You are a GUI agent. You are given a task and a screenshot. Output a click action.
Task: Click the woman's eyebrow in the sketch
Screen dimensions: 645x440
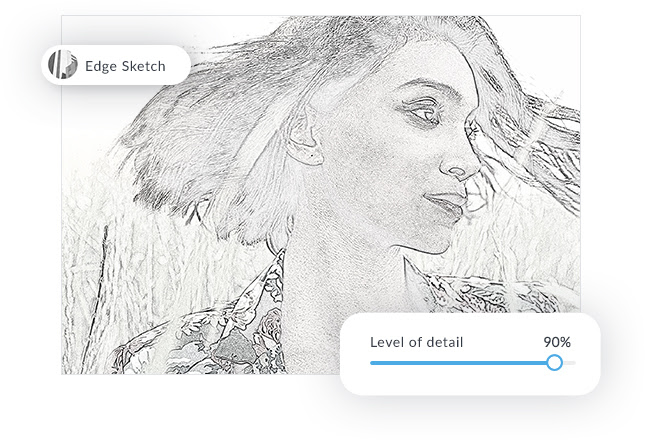coord(428,86)
